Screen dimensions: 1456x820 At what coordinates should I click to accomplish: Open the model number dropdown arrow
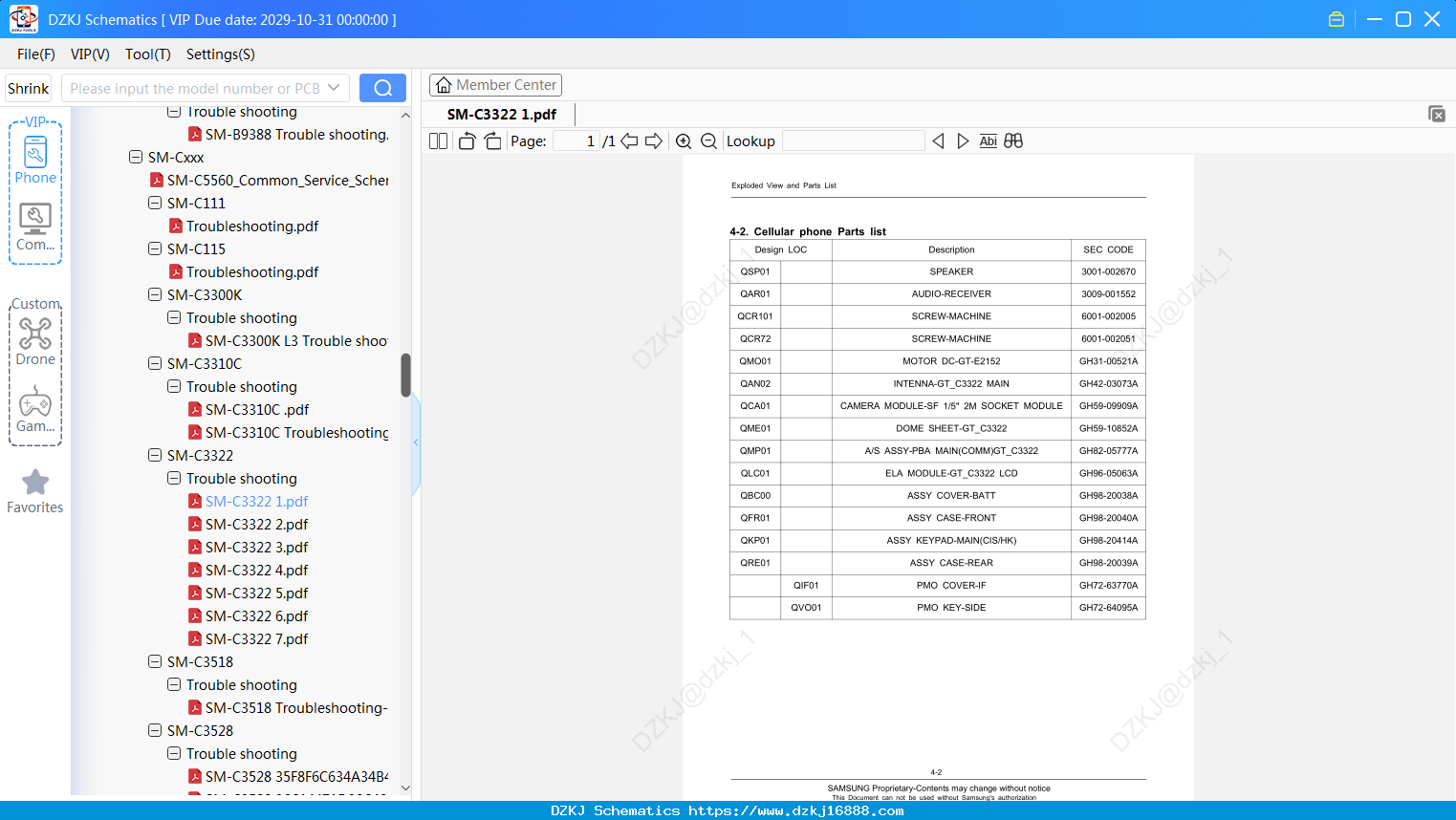334,88
